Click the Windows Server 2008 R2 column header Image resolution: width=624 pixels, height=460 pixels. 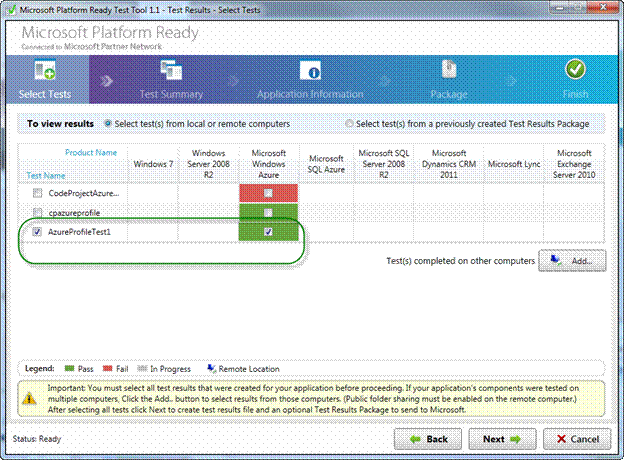click(209, 164)
